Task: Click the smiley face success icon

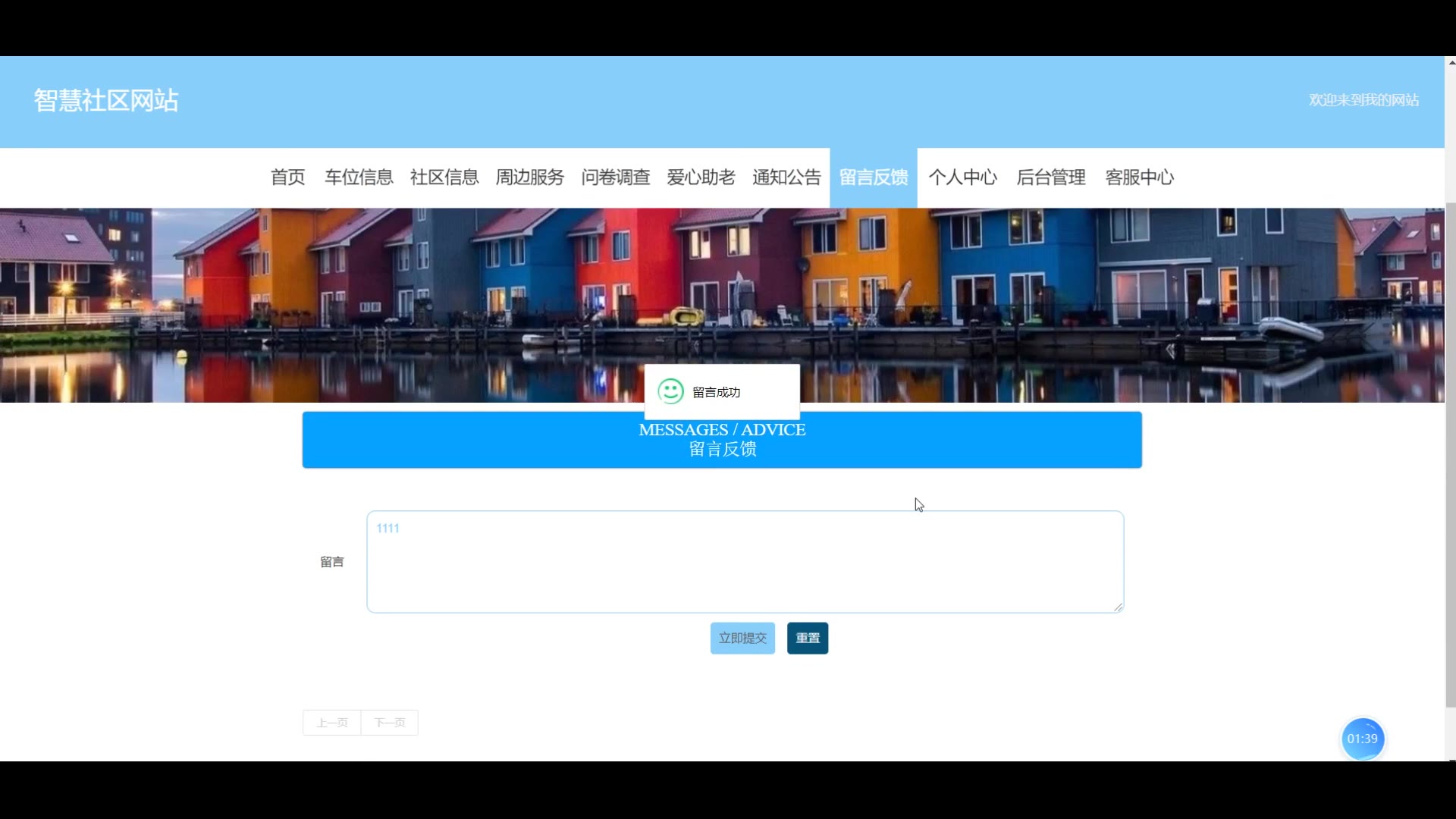Action: pos(670,391)
